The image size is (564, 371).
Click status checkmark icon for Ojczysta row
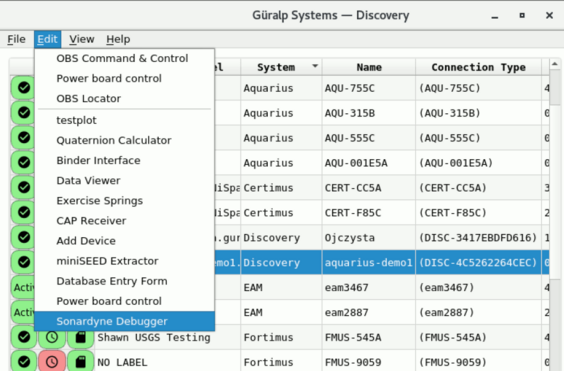tap(24, 237)
